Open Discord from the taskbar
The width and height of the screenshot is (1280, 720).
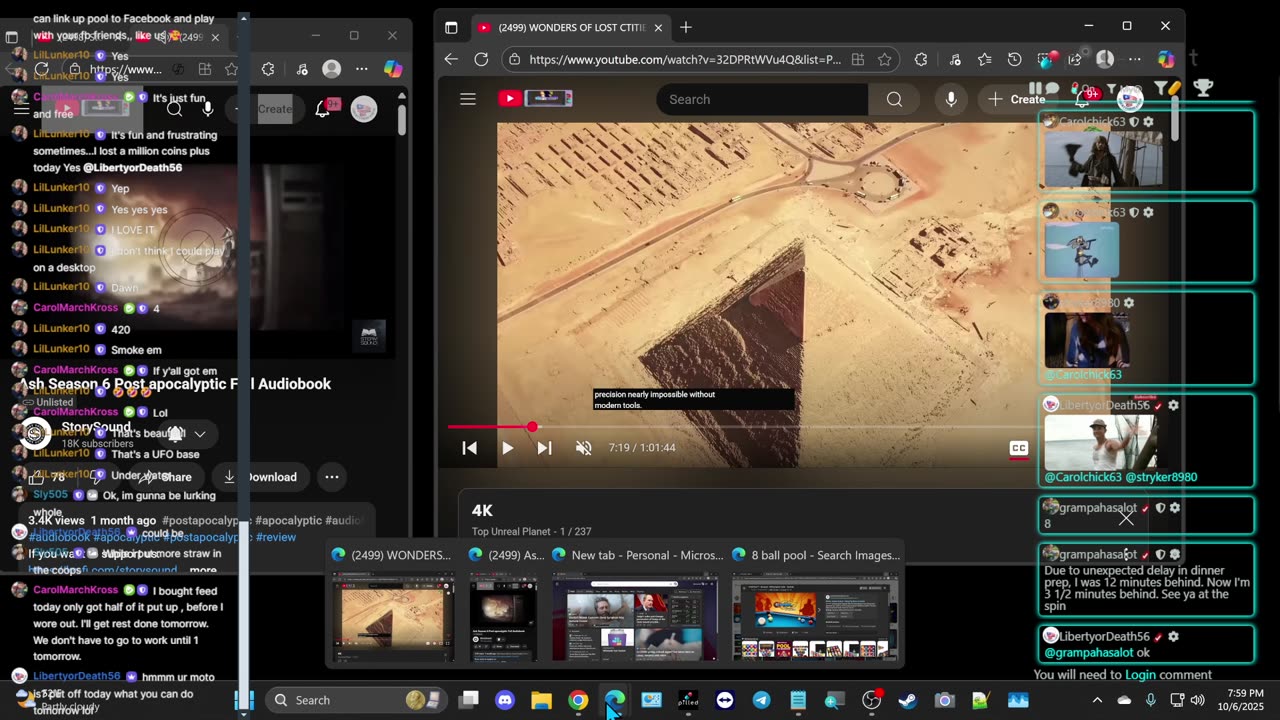(505, 700)
